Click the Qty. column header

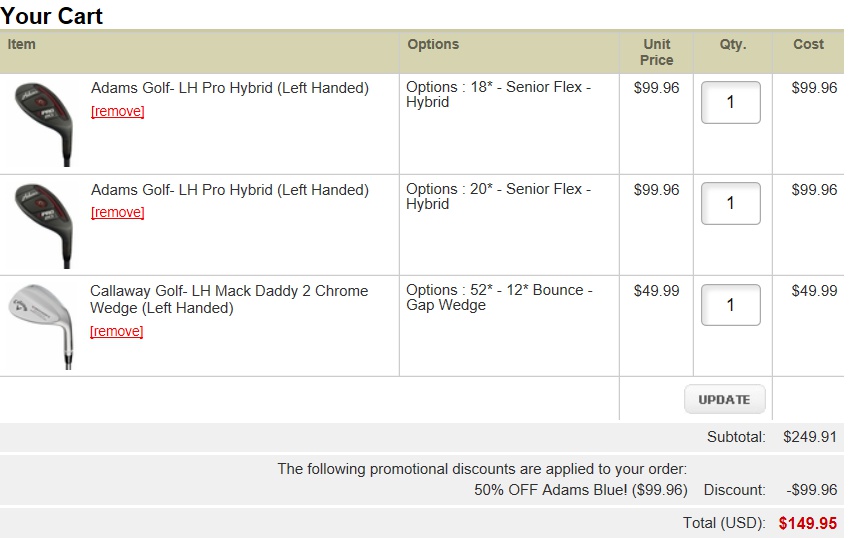(x=732, y=44)
